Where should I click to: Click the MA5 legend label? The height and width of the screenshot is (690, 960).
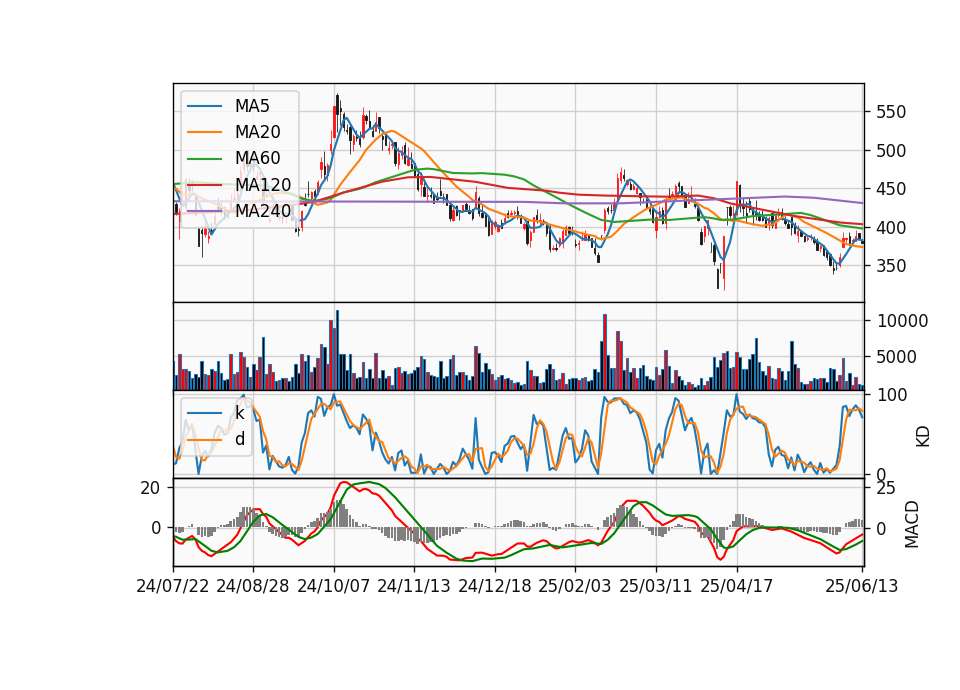click(252, 106)
